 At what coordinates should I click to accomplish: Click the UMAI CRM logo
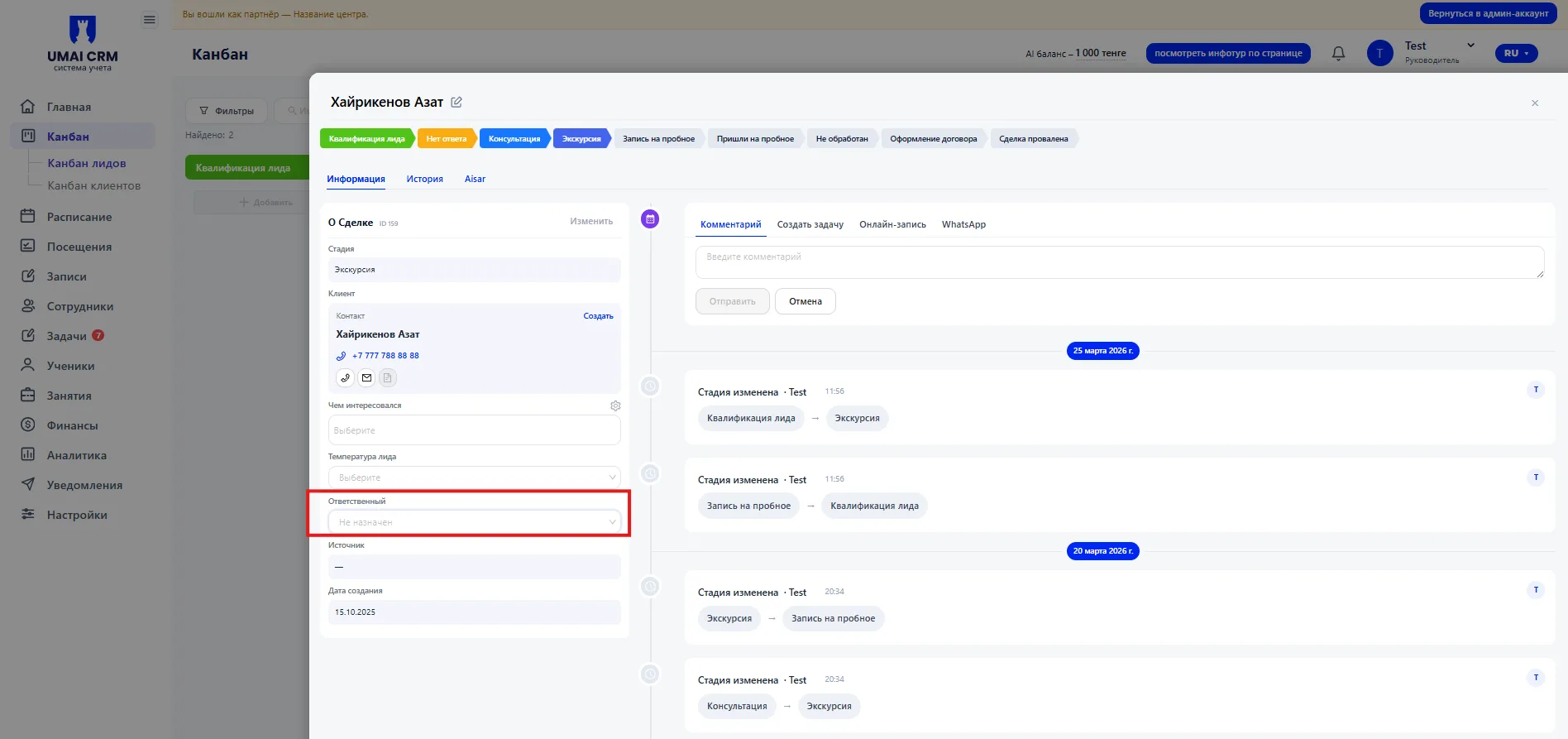click(83, 44)
